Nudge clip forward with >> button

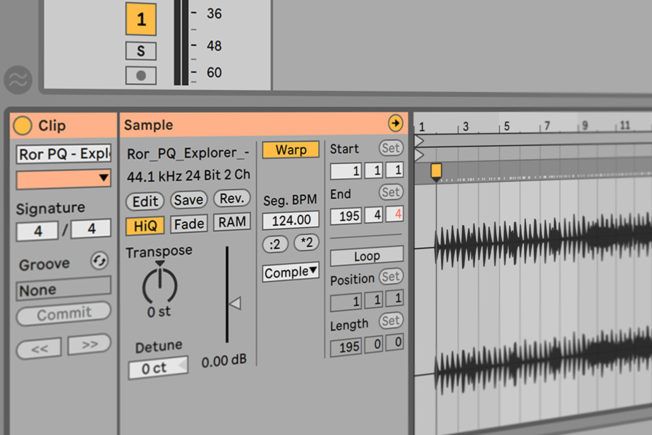coord(89,344)
